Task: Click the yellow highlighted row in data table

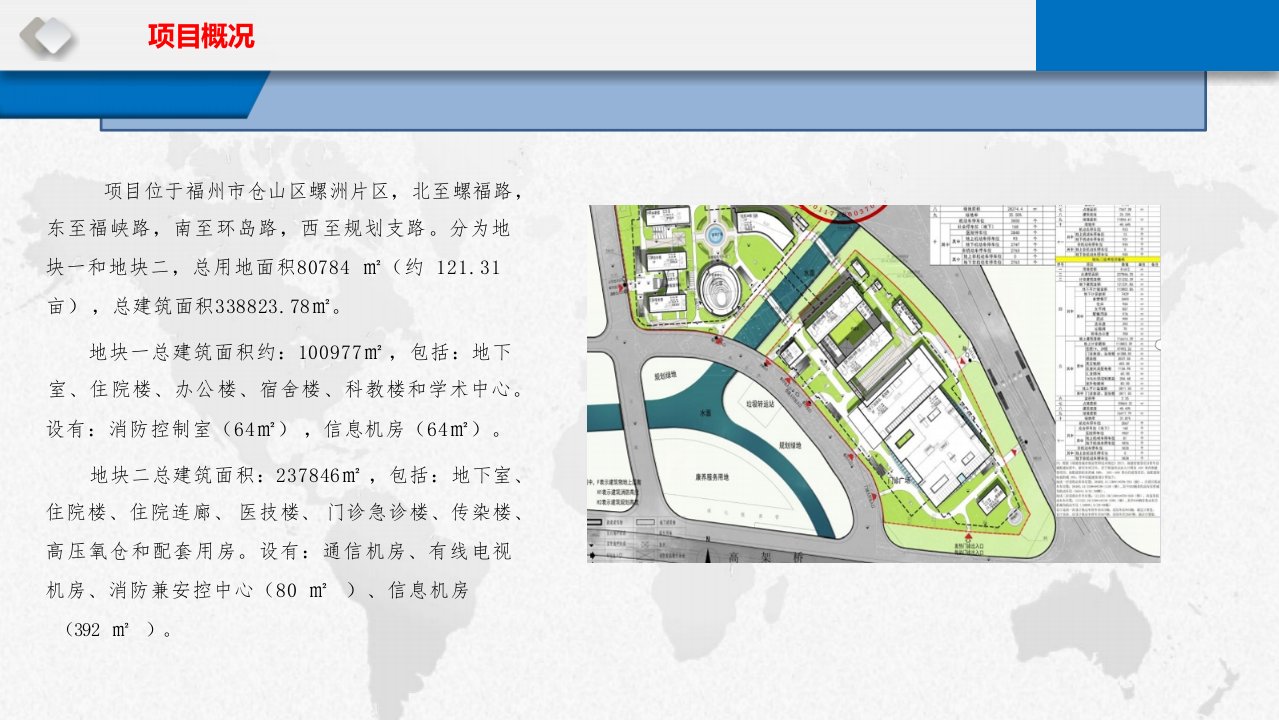Action: [1110, 257]
